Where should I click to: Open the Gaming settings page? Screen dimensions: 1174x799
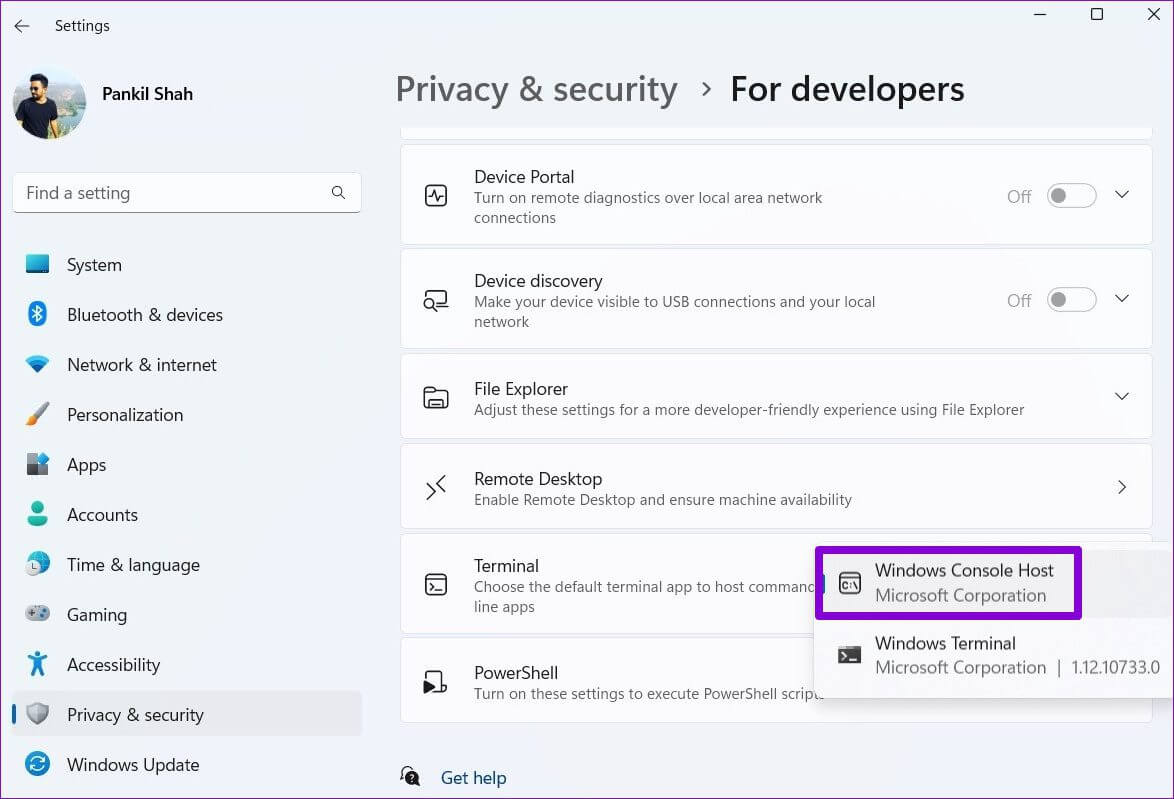point(186,615)
